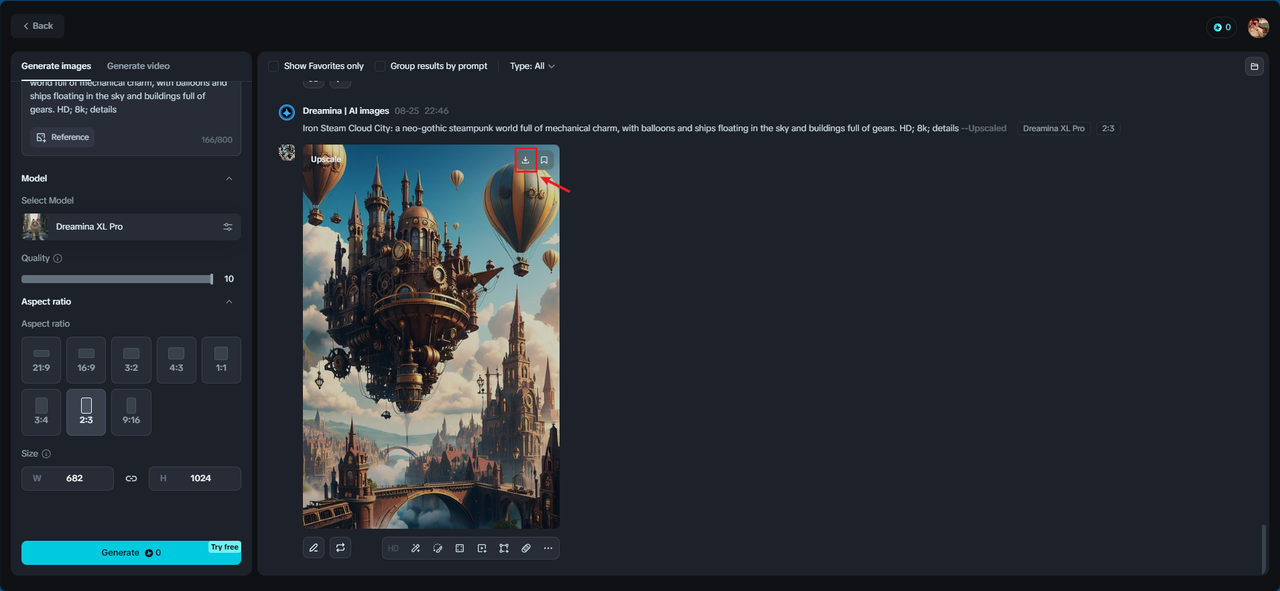
Task: Click the regenerate loop arrows icon
Action: (340, 548)
